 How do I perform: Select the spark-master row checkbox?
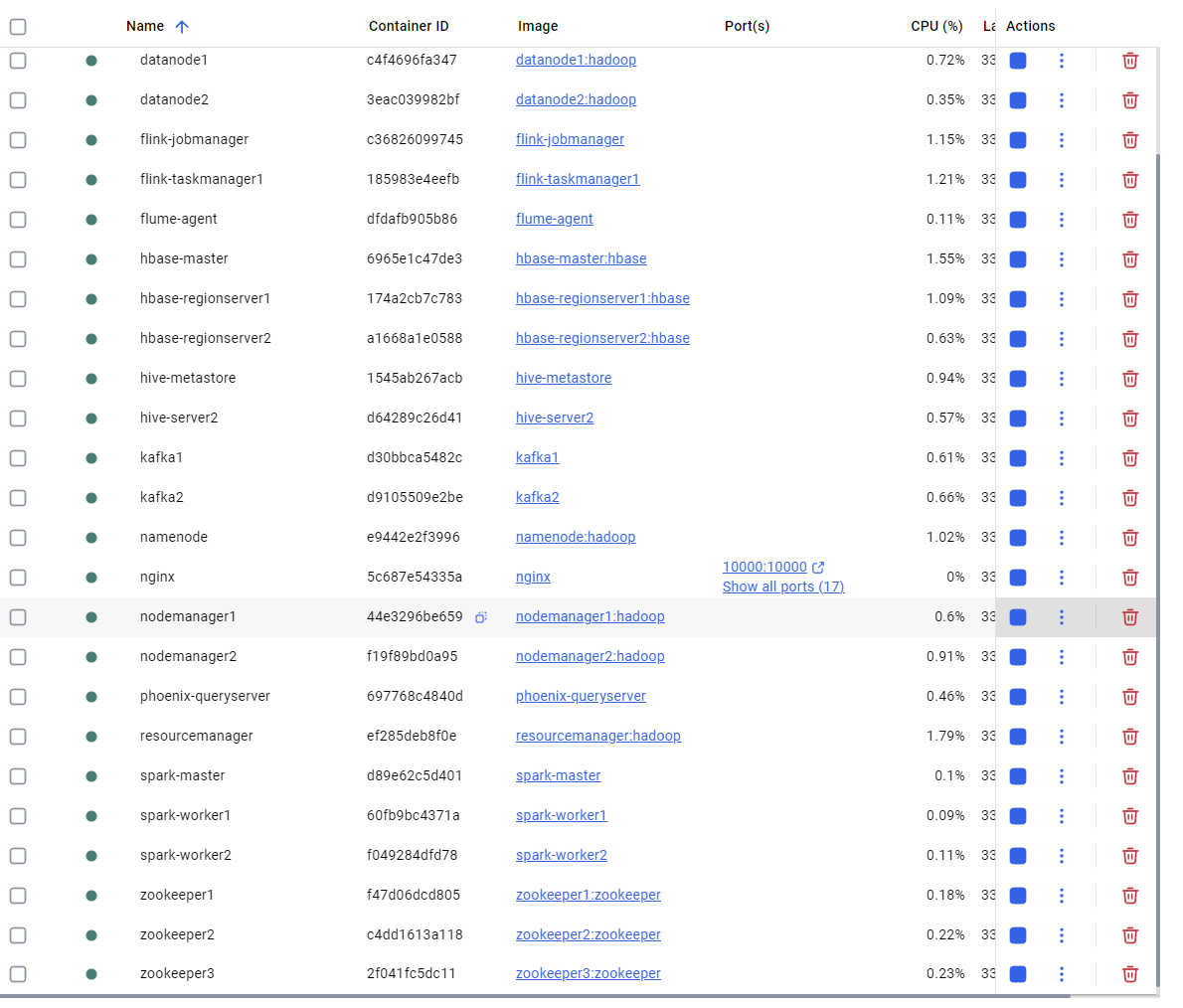17,776
